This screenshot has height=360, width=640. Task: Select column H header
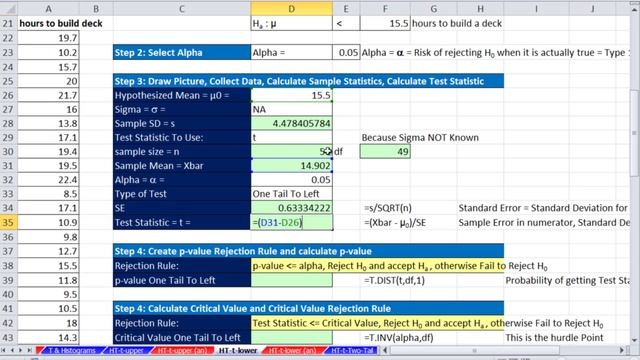click(480, 9)
